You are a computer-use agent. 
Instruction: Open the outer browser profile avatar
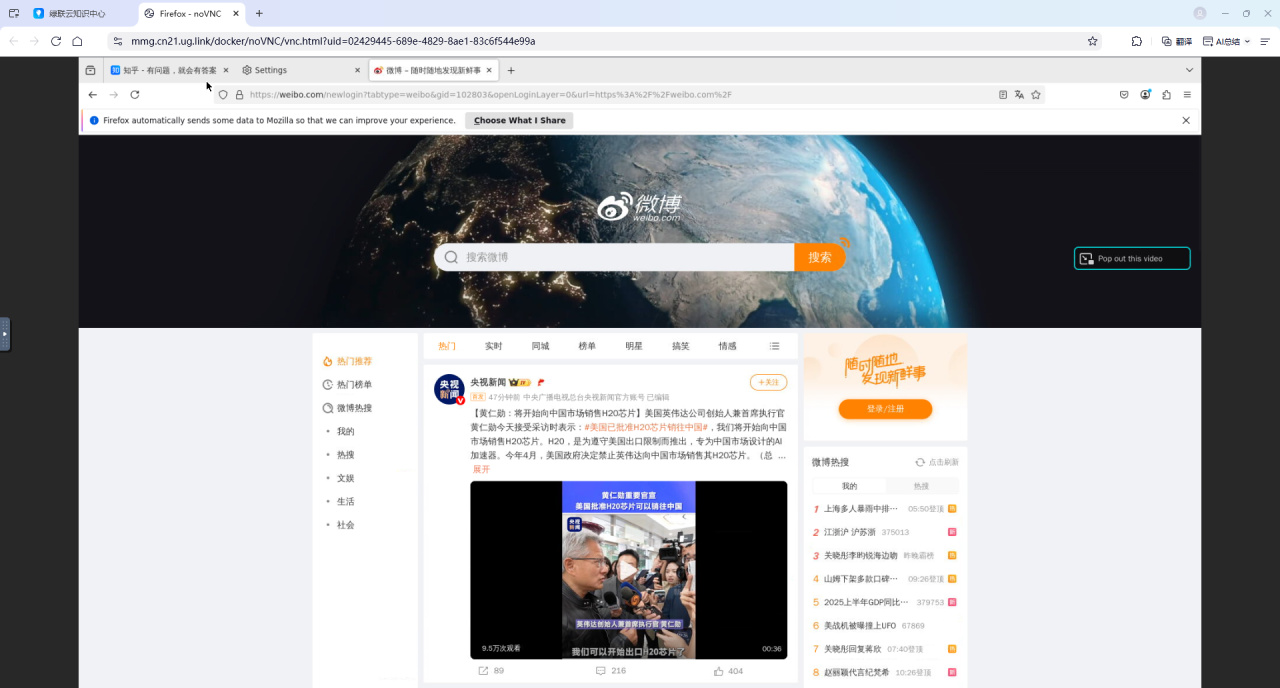click(x=1200, y=13)
